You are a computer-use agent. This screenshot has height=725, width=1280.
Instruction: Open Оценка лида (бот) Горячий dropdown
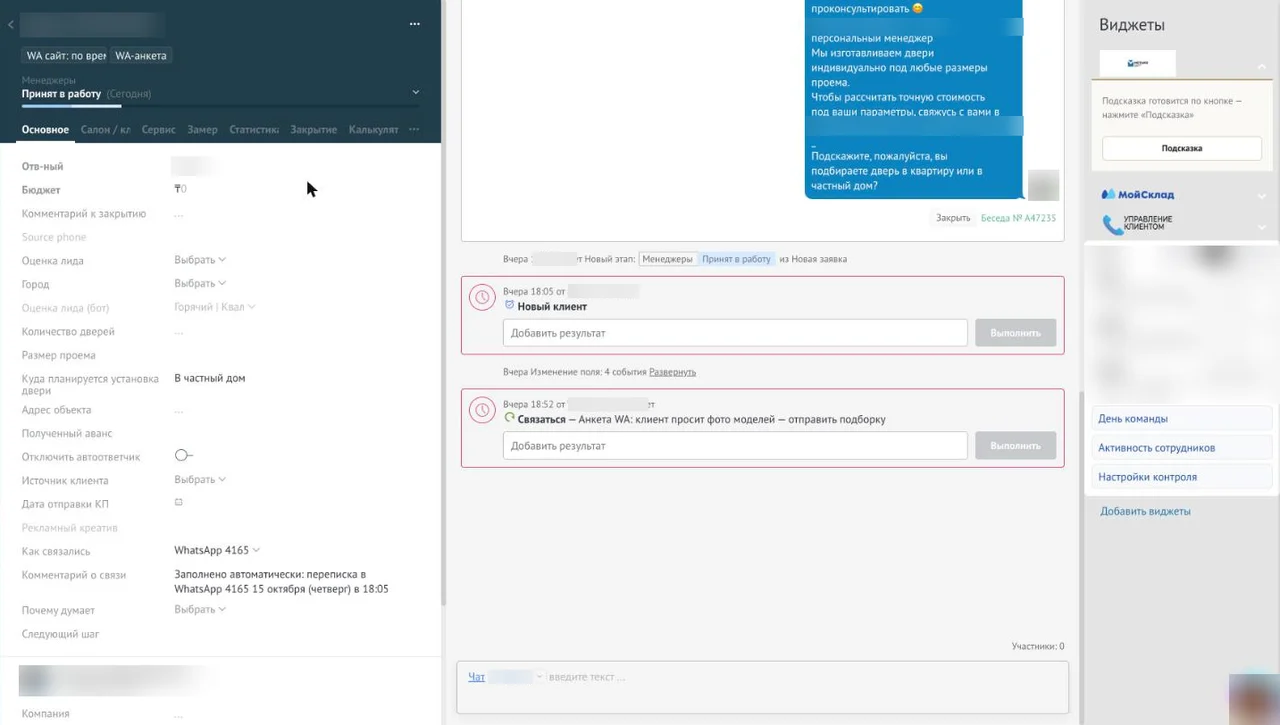215,307
